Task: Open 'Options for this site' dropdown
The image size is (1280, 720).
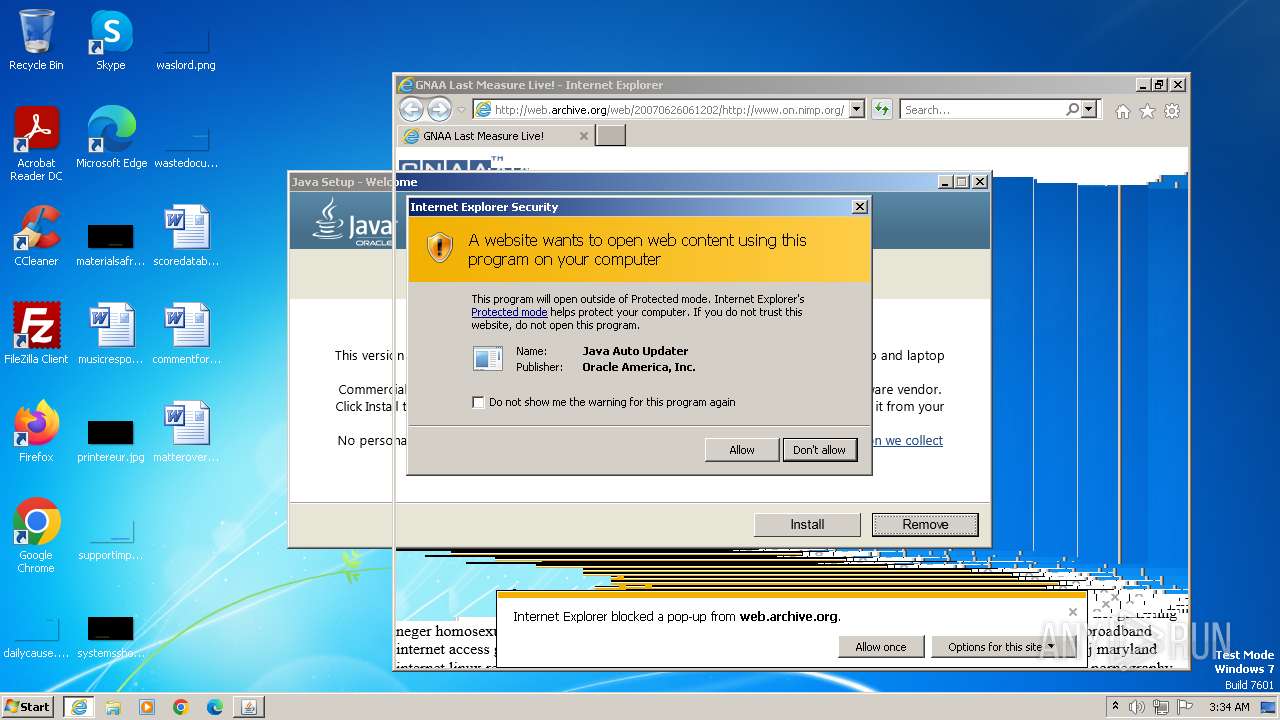Action: pyautogui.click(x=1001, y=647)
